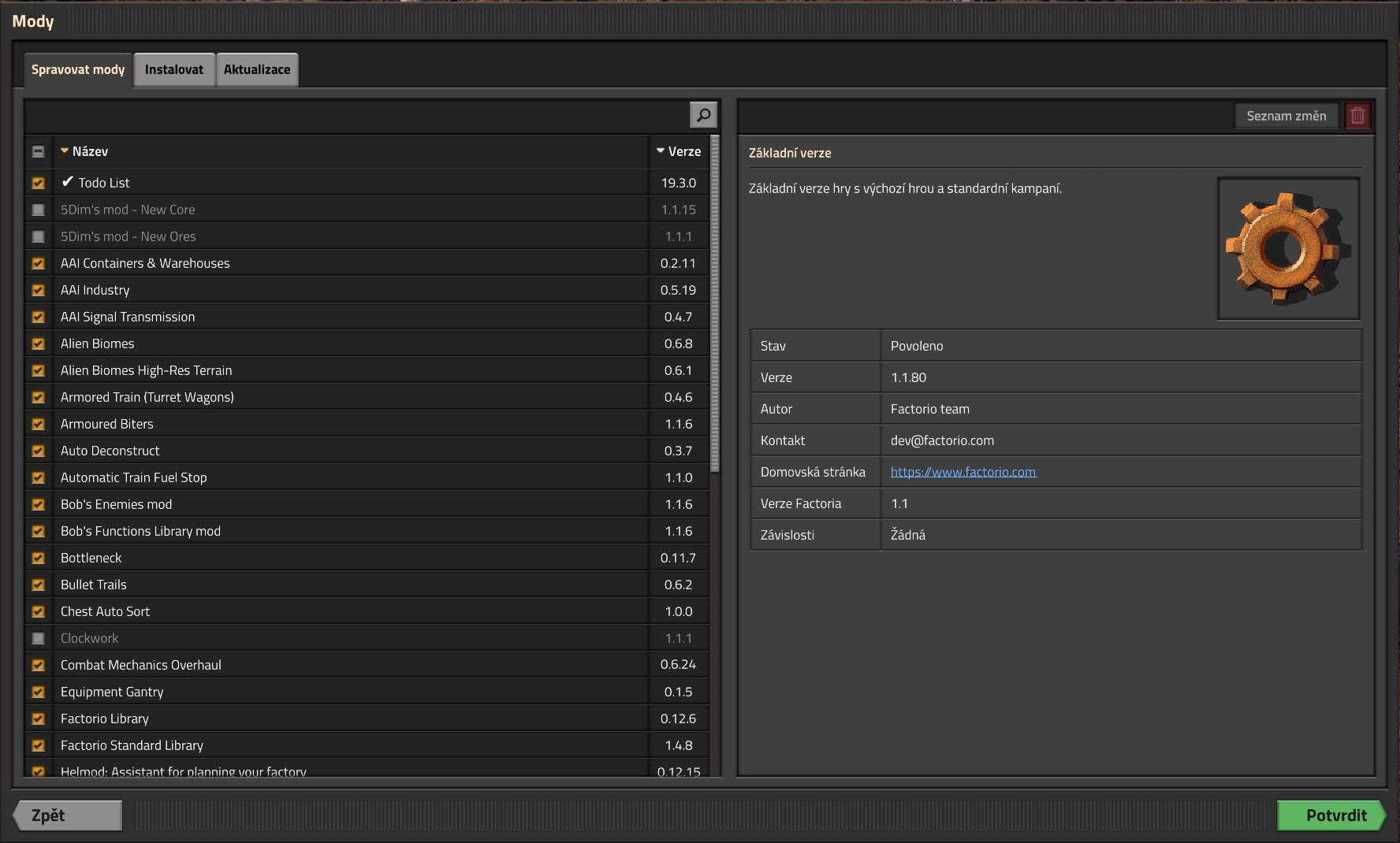Open the mod search magnifier icon
1400x843 pixels.
coord(703,115)
